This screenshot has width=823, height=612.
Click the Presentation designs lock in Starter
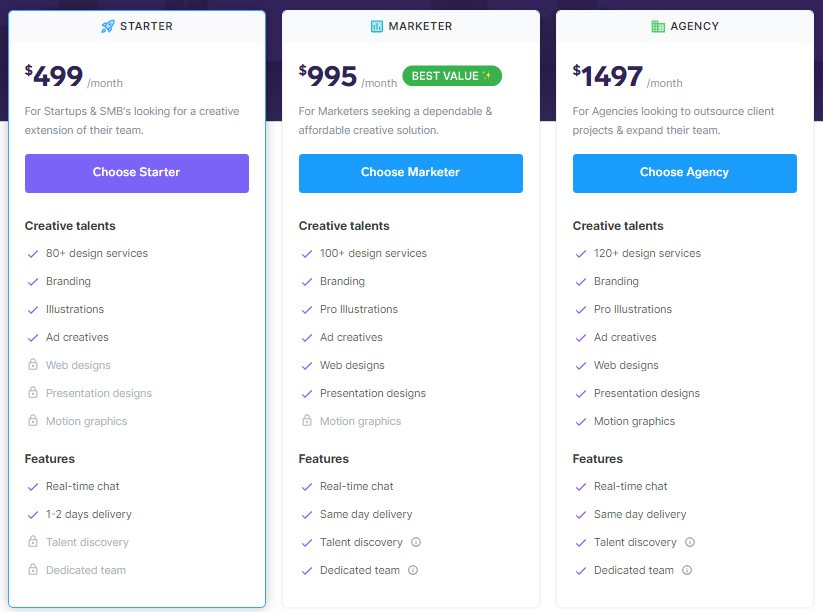(x=33, y=393)
